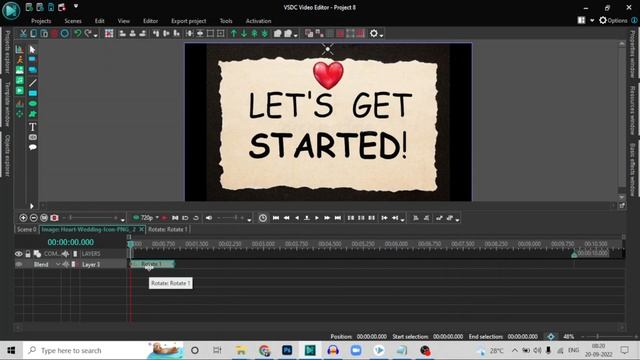
Task: Expand the Blend mode dropdown for Layer 3
Action: [x=58, y=264]
